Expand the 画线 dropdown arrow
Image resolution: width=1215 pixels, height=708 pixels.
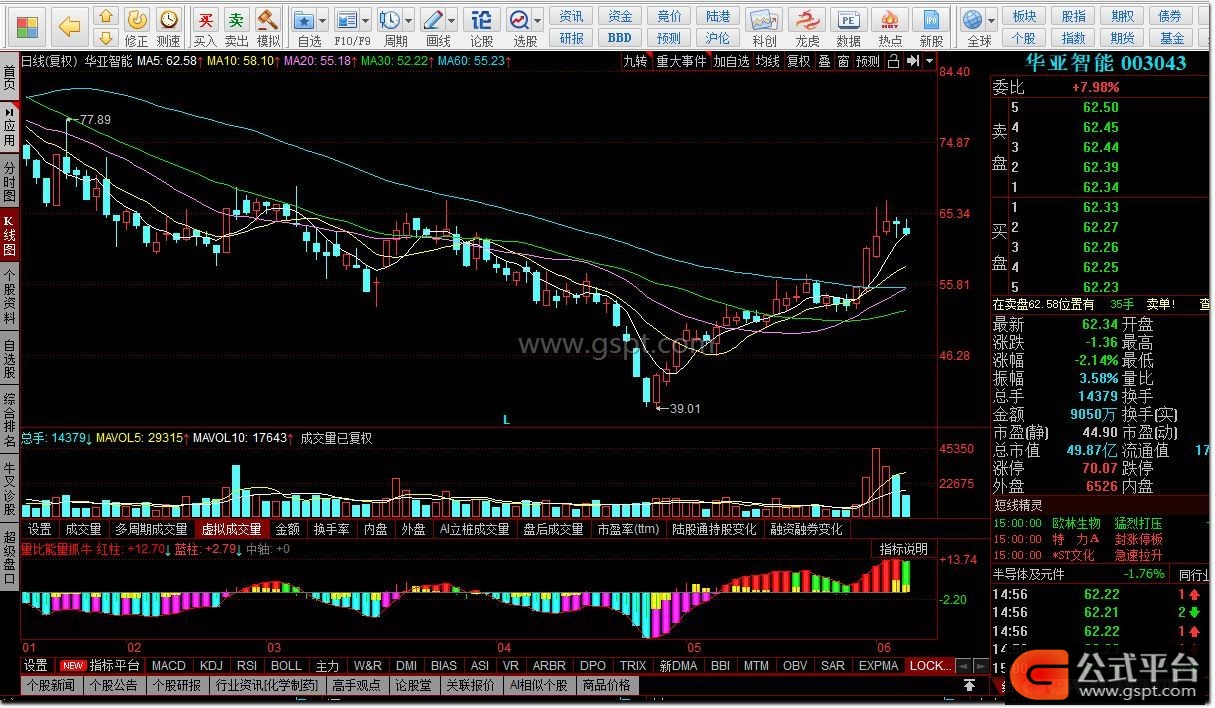[x=451, y=20]
